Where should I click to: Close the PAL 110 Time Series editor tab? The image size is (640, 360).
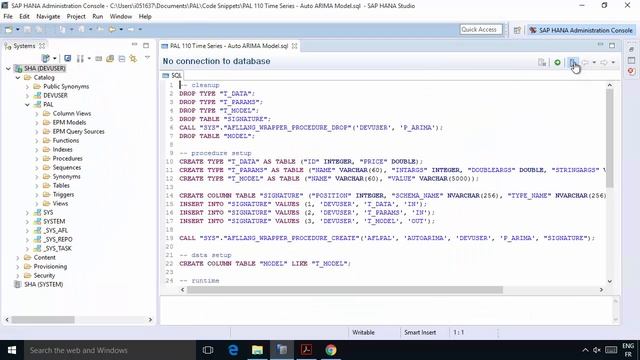tap(294, 46)
